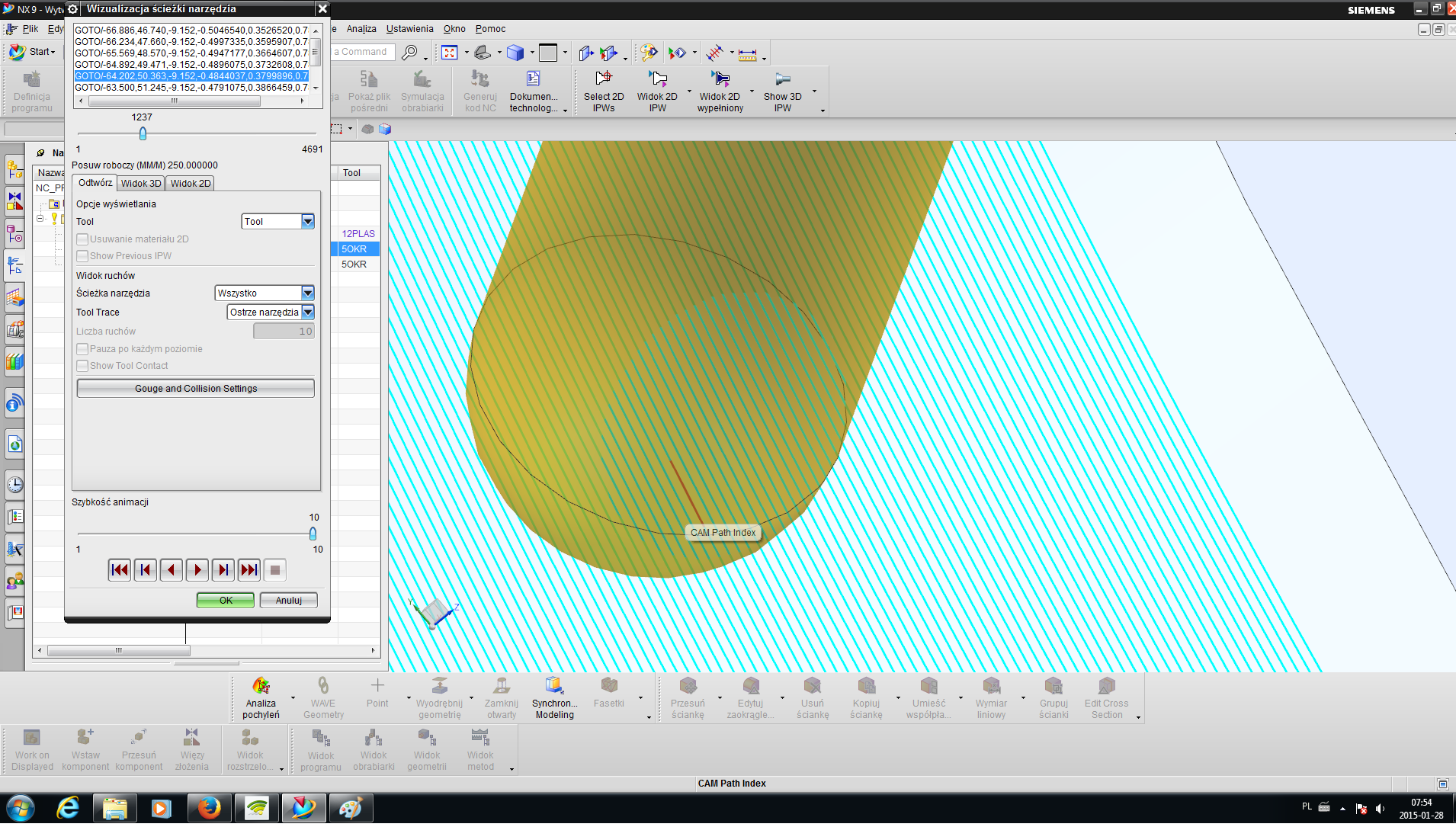Click the measure distance ruler icon
The image size is (1456, 827).
click(747, 53)
